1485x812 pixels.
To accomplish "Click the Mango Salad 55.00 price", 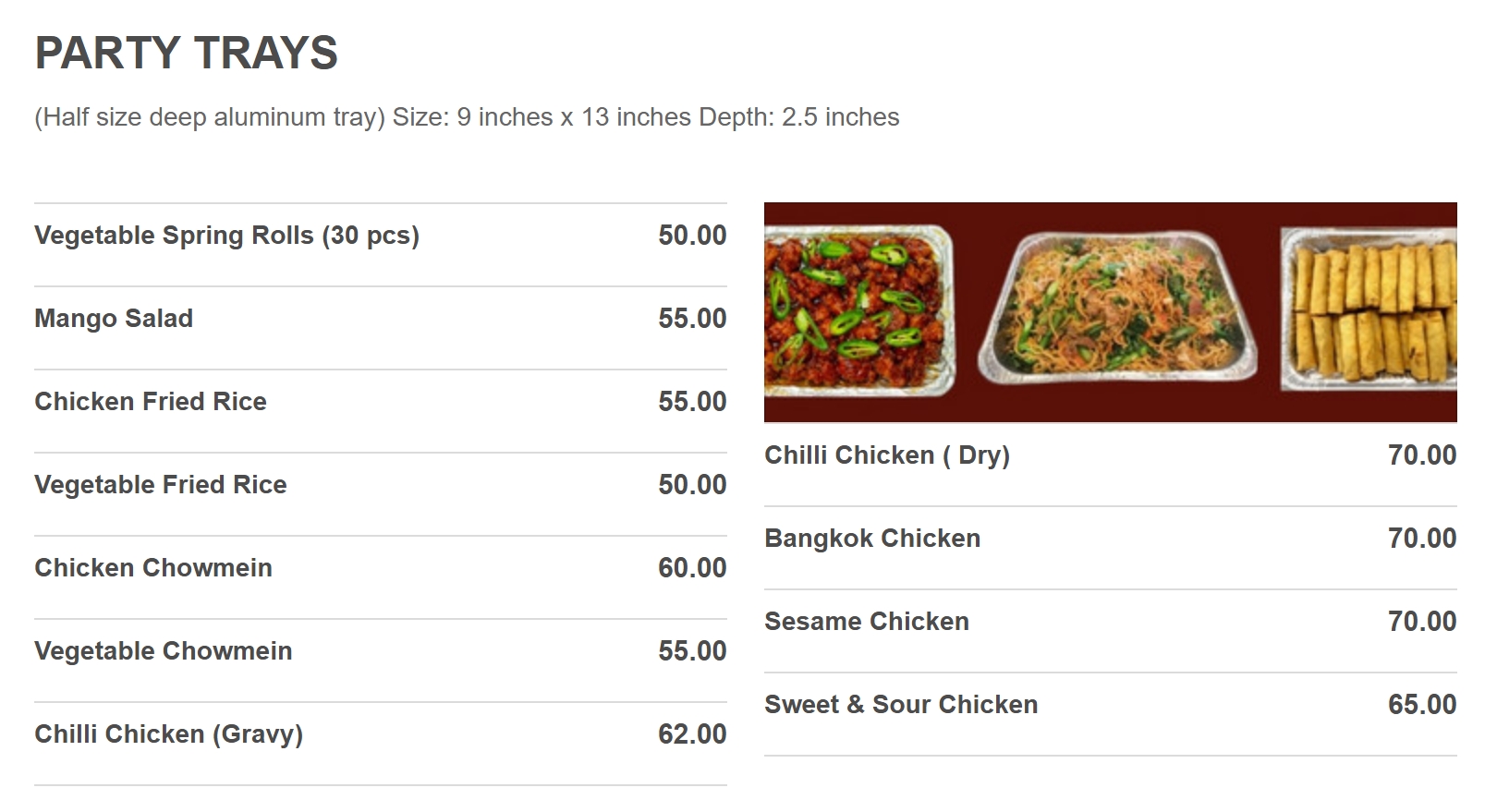I will click(x=692, y=319).
